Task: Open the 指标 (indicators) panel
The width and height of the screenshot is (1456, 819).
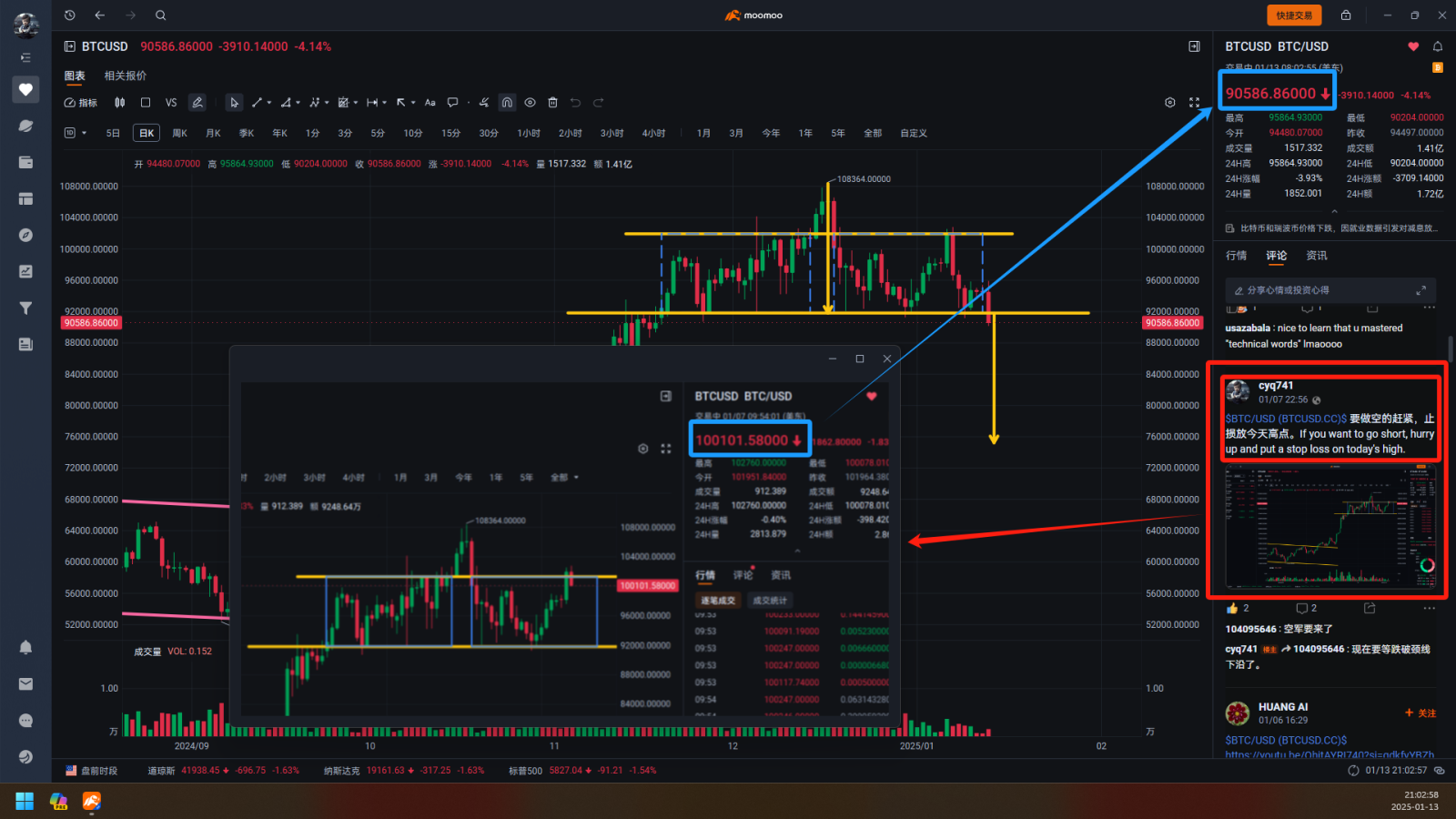Action: pos(80,102)
